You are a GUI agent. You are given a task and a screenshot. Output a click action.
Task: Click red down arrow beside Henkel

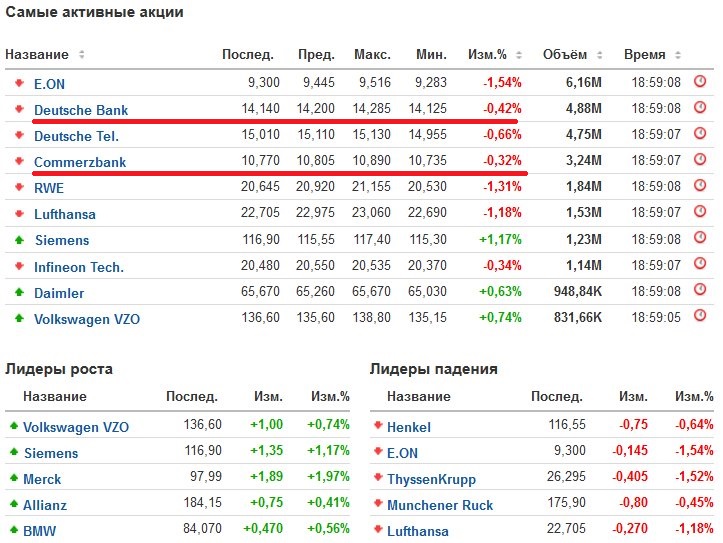click(377, 426)
